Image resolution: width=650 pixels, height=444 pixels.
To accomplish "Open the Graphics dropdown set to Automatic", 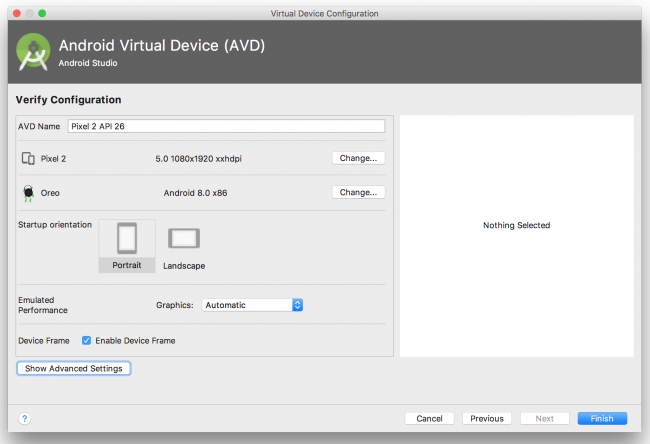I will [252, 305].
